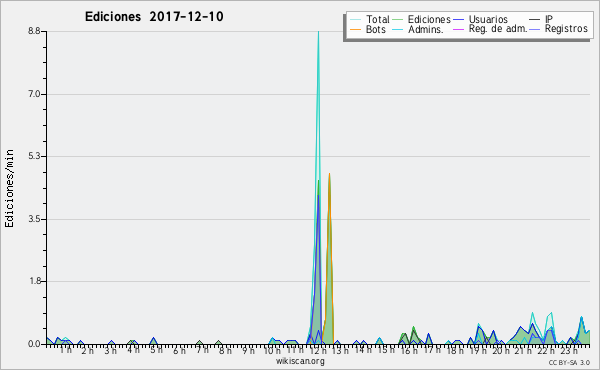Click the orange Bots legend line
600x370 pixels.
(355, 29)
